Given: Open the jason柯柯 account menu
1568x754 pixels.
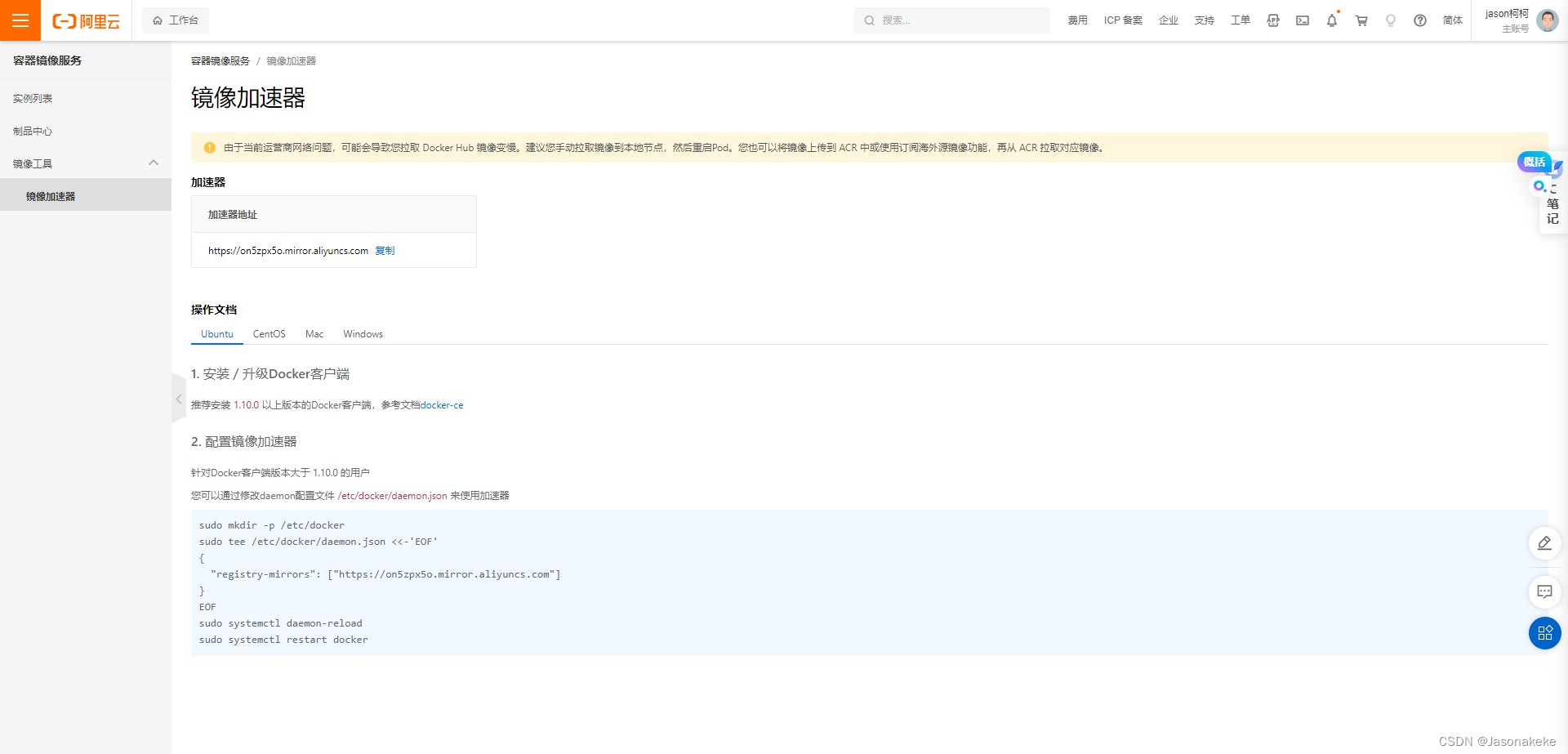Looking at the screenshot, I should tap(1507, 20).
